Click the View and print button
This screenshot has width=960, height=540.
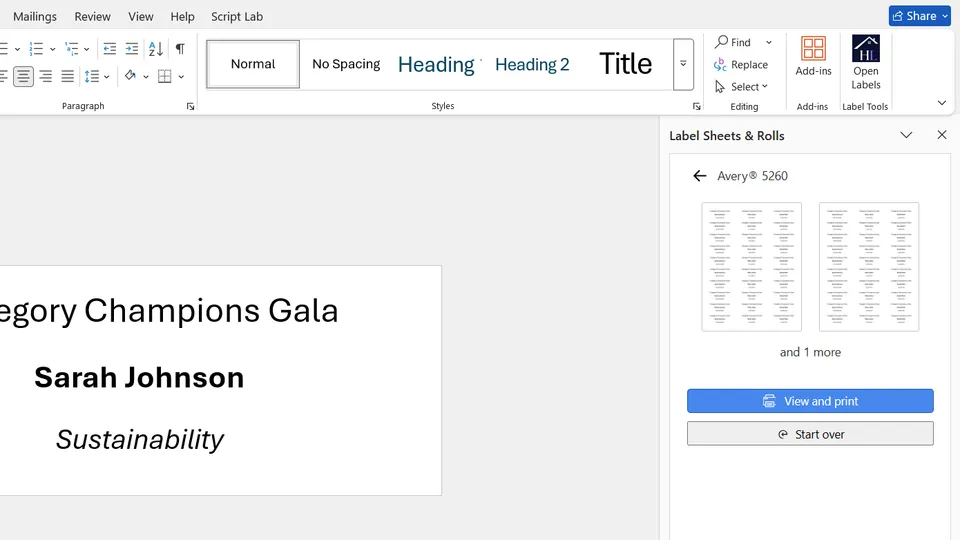tap(810, 401)
